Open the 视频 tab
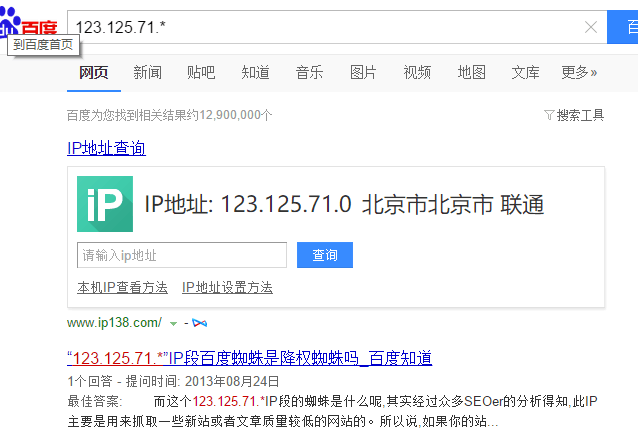This screenshot has height=434, width=638. point(417,73)
